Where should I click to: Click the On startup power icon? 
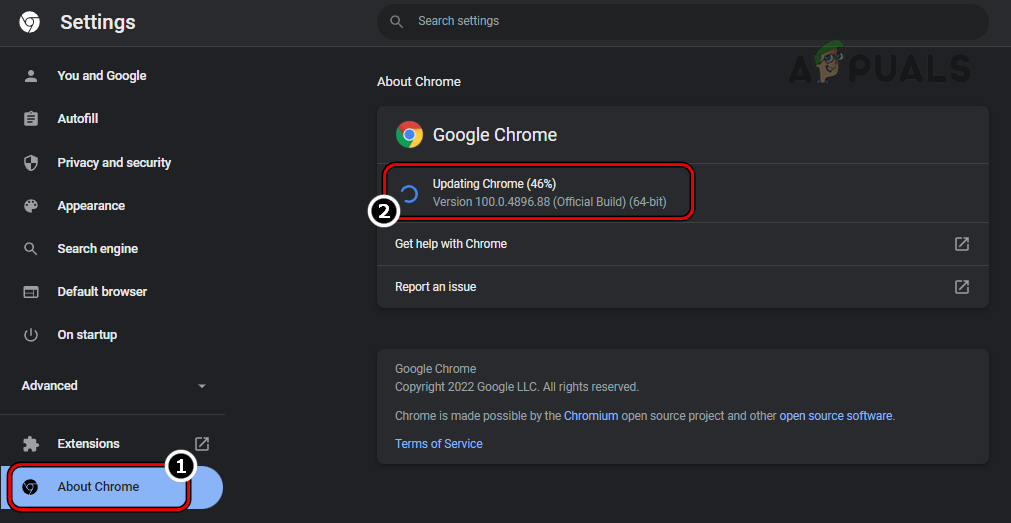pos(31,335)
